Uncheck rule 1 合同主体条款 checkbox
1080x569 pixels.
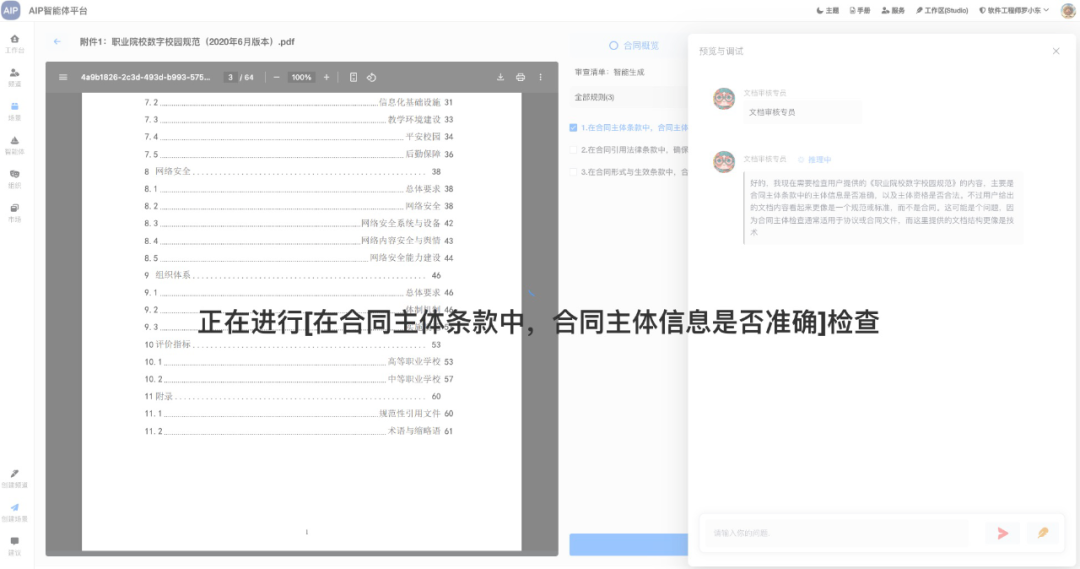pos(573,128)
